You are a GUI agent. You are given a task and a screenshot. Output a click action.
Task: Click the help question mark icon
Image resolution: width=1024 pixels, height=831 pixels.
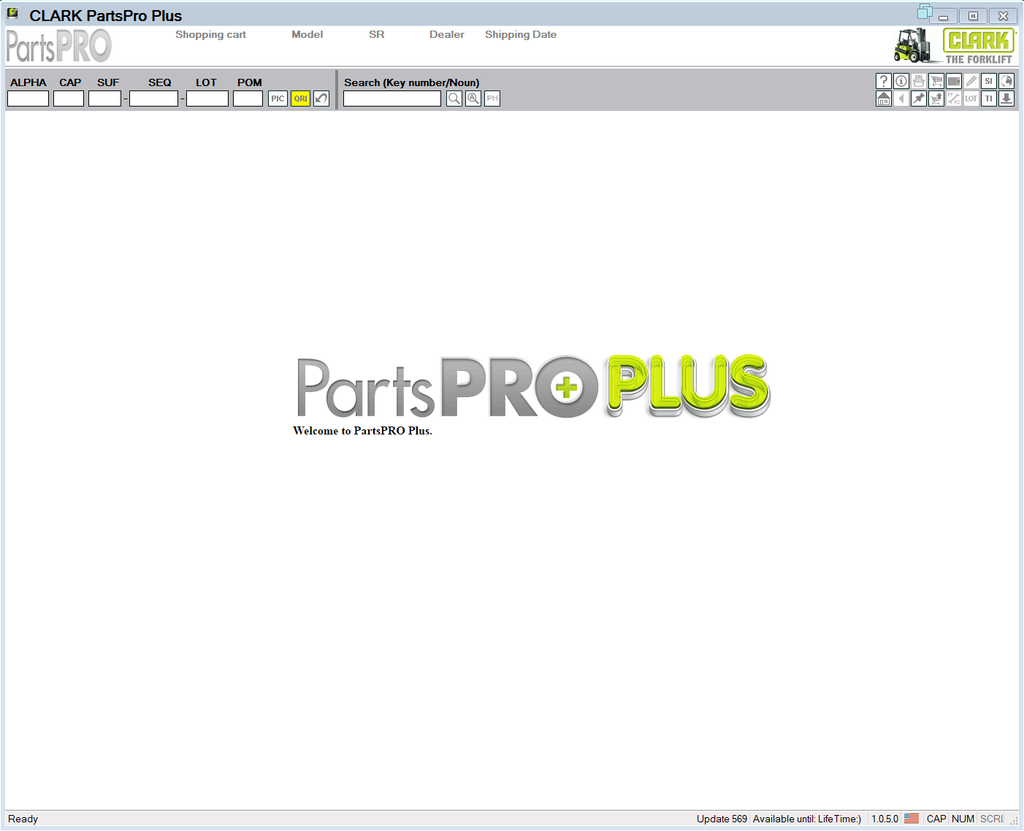(x=884, y=81)
